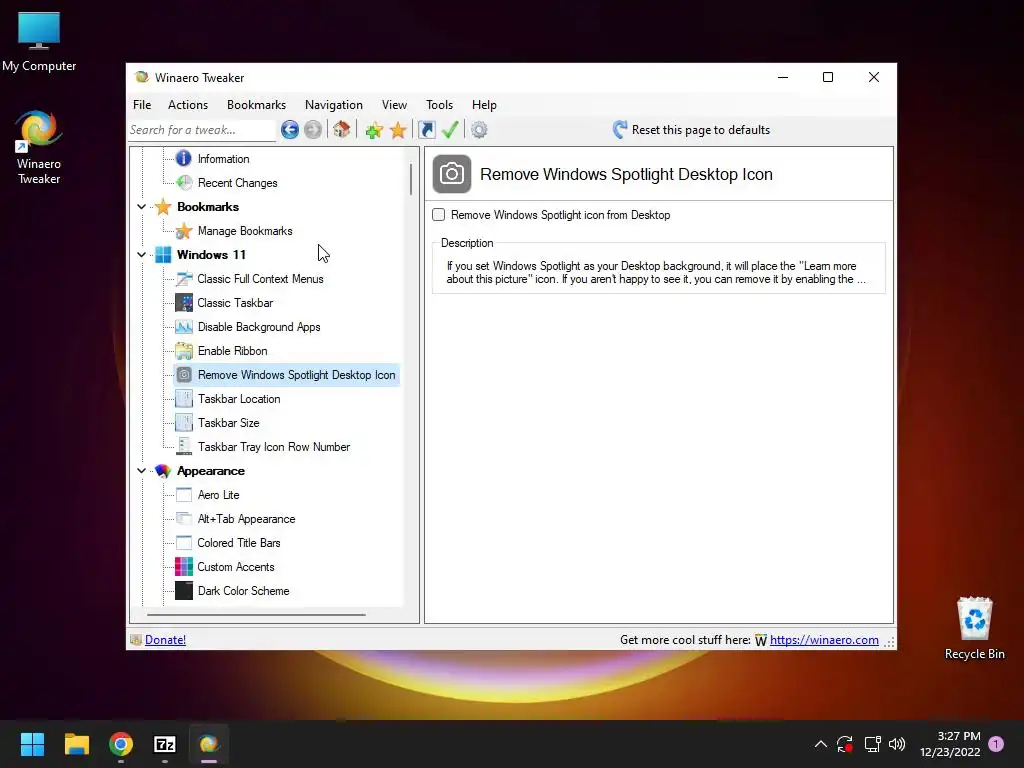Go back with the blue arrow toolbar button
Viewport: 1024px width, 768px height.
point(290,130)
